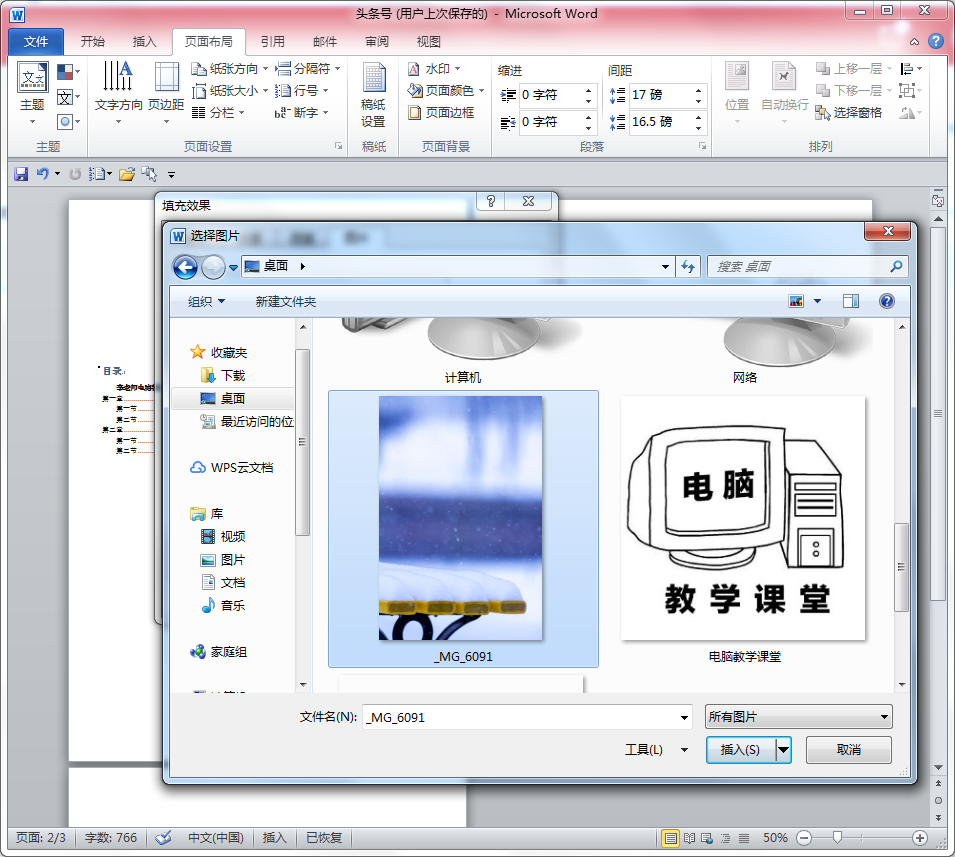Screen dimensions: 955x857
Task: Expand the 所有图片 file type dropdown
Action: 798,717
